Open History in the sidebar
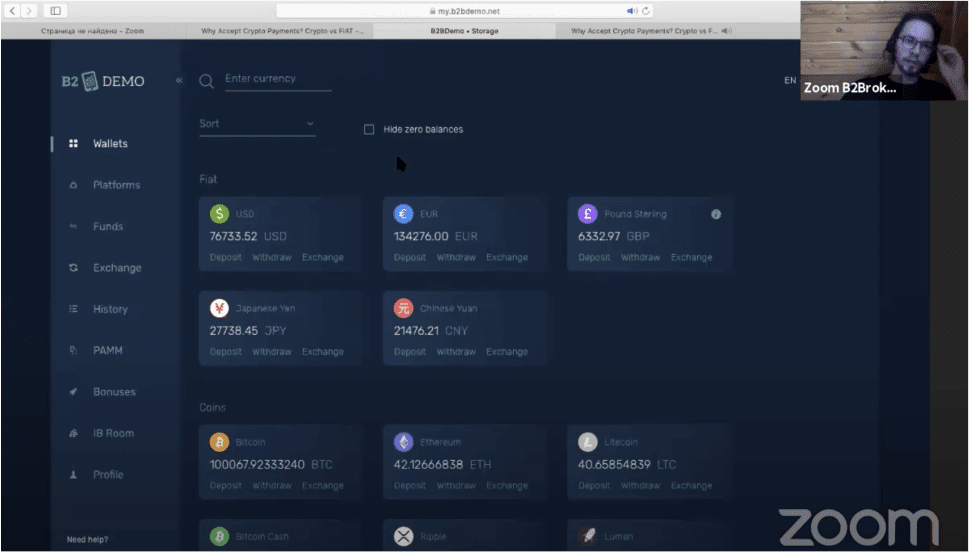 [110, 309]
